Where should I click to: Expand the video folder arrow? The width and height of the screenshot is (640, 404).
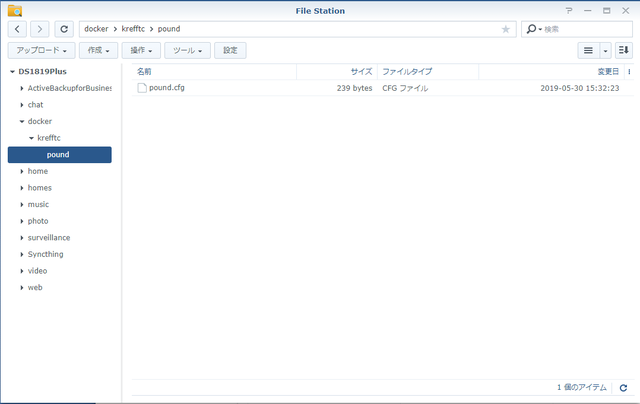(x=22, y=271)
